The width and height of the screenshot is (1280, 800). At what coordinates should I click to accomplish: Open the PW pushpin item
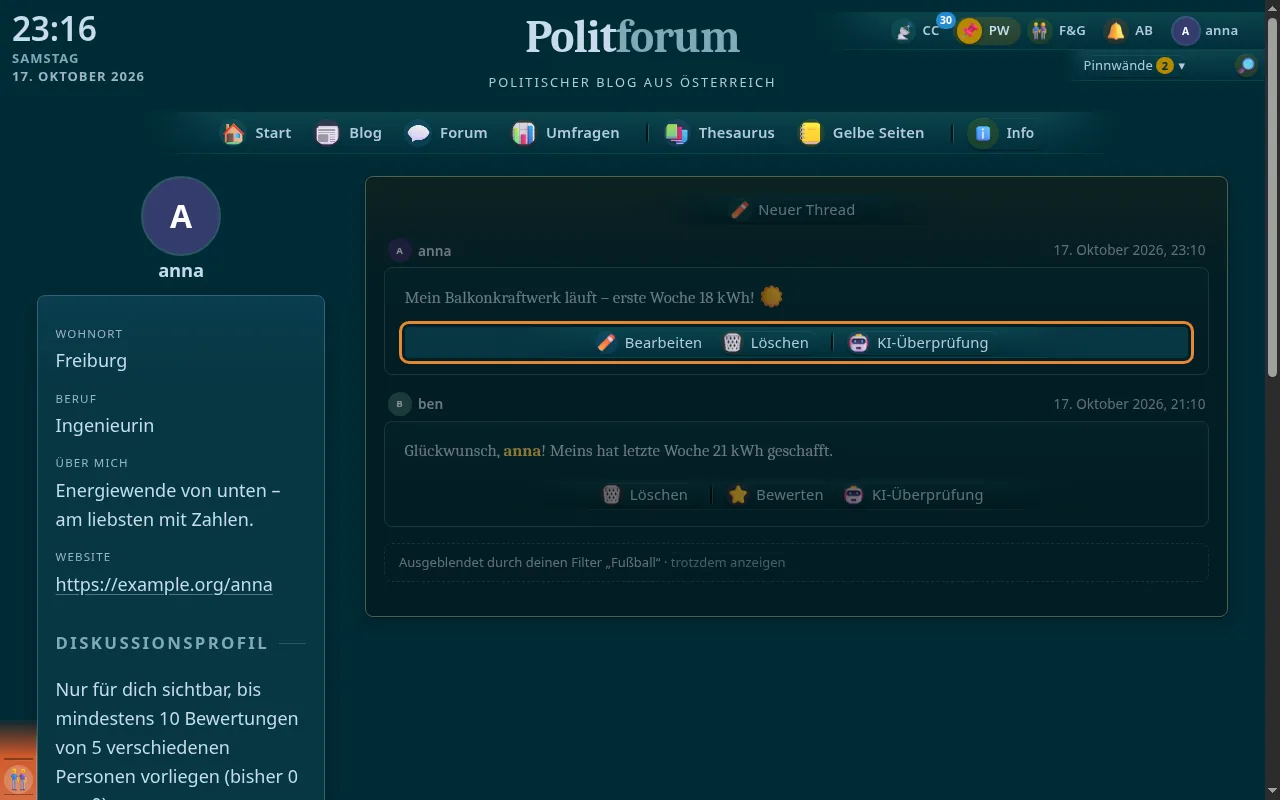[x=986, y=31]
